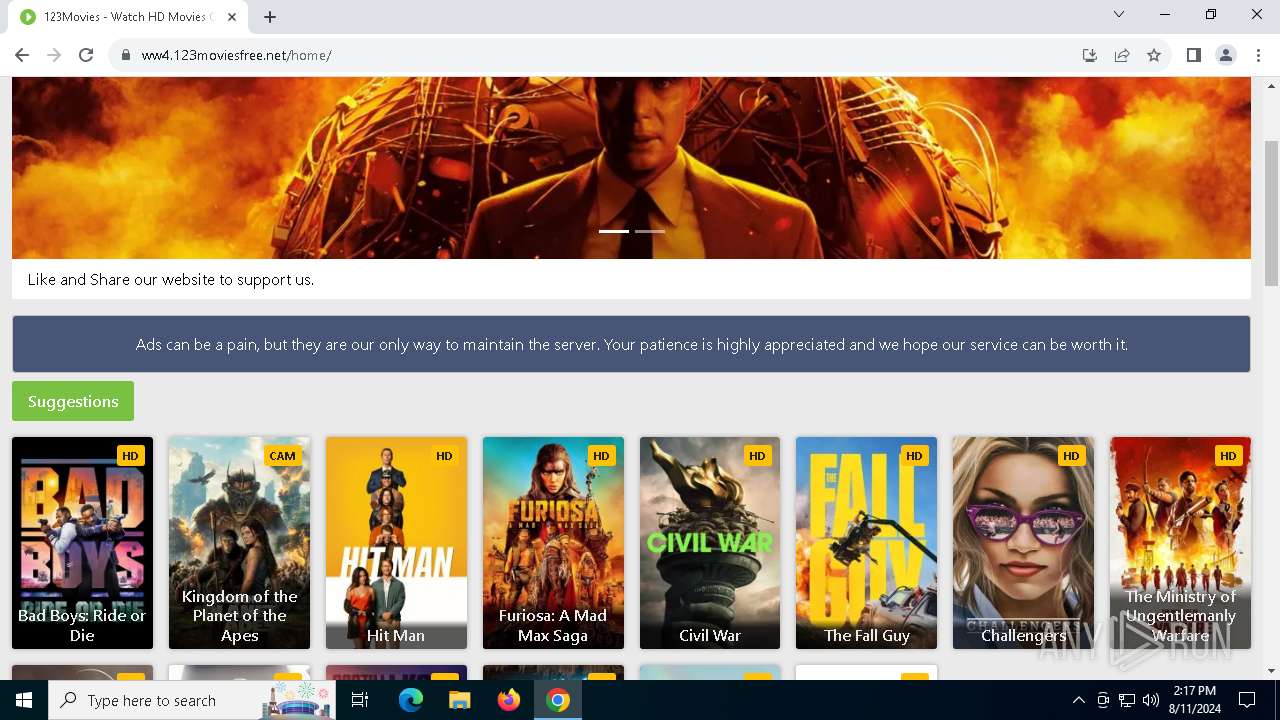Launch Firefox from taskbar

[x=509, y=700]
